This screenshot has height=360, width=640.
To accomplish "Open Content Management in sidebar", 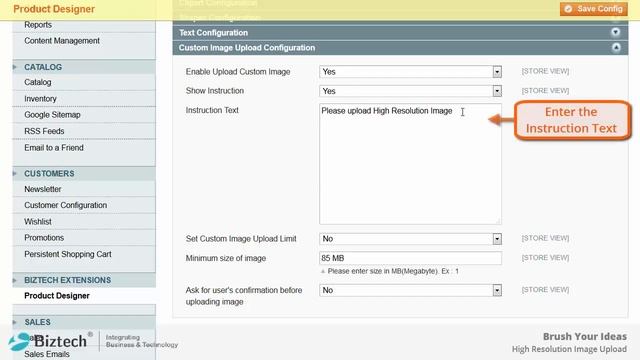I will coord(62,41).
